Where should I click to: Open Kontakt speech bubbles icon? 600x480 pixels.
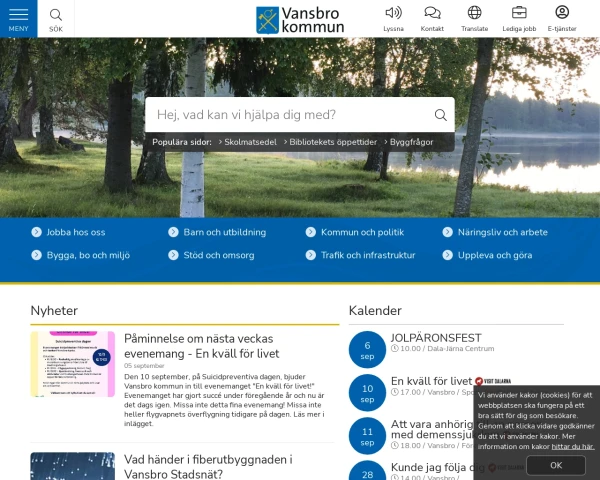pyautogui.click(x=432, y=13)
